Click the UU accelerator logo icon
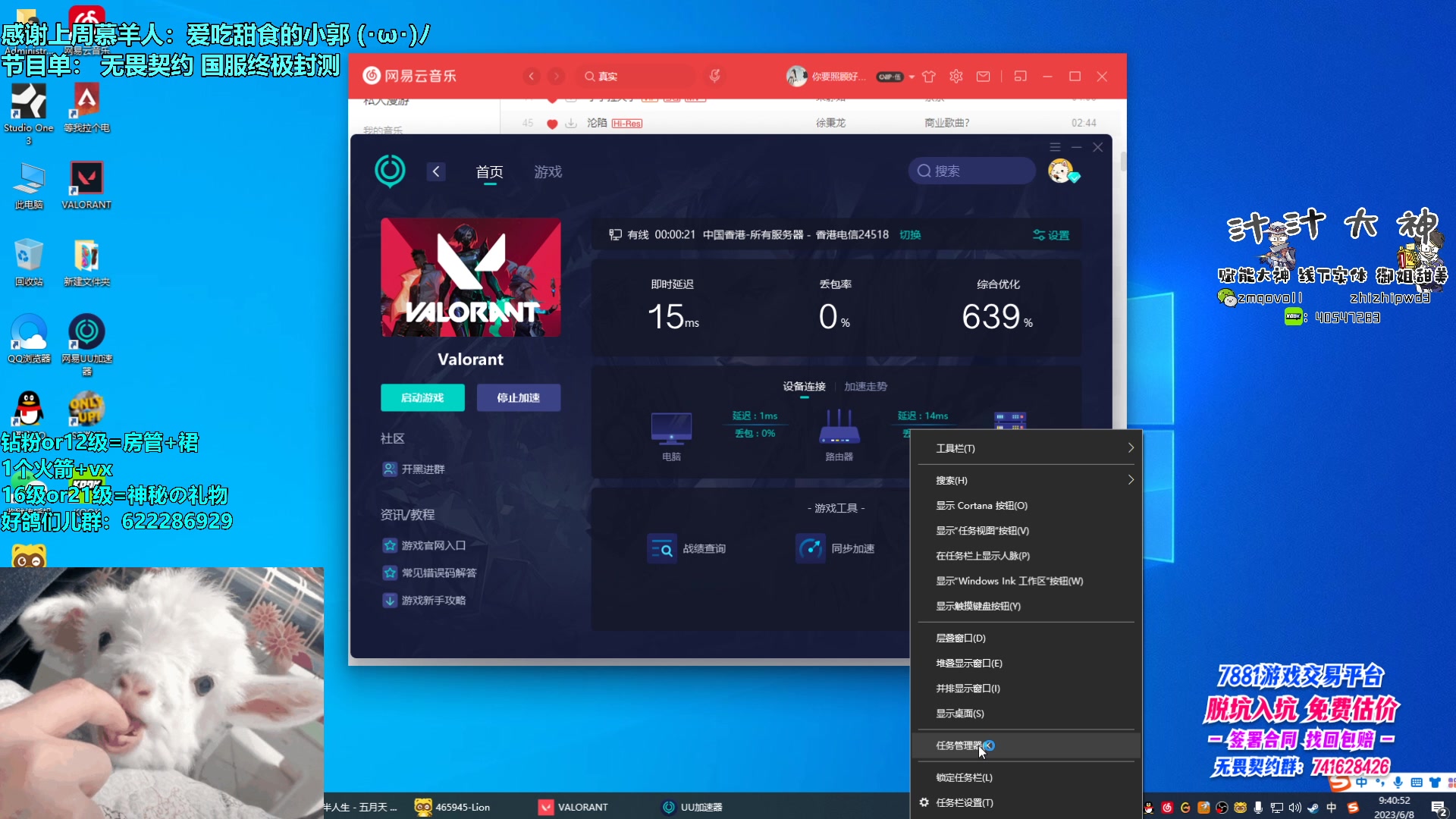This screenshot has height=819, width=1456. (391, 171)
